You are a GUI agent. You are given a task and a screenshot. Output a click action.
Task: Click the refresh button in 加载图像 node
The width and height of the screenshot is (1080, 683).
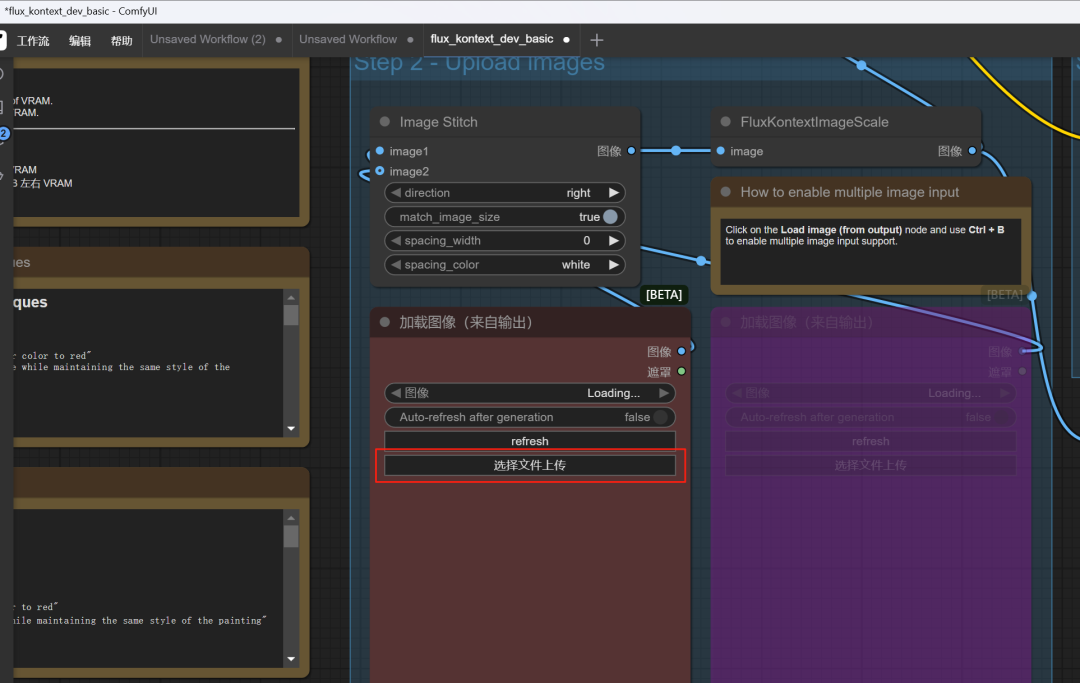(x=530, y=441)
